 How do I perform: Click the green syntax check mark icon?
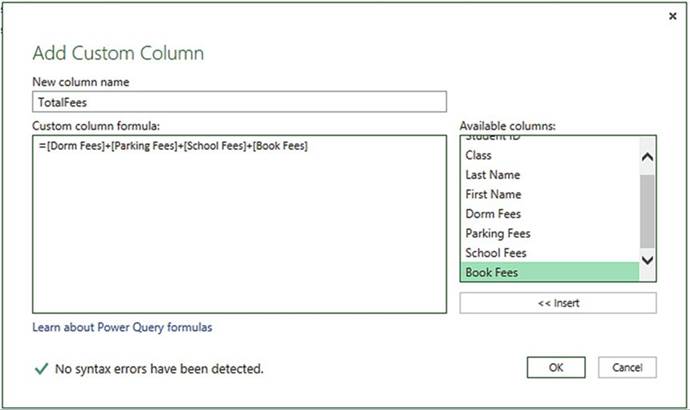pyautogui.click(x=41, y=369)
